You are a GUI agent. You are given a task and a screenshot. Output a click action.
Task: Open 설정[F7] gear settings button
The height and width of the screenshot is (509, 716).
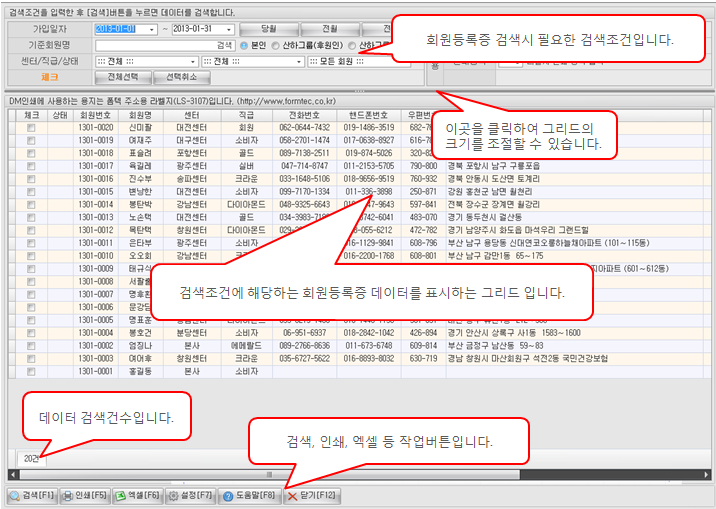tap(190, 495)
